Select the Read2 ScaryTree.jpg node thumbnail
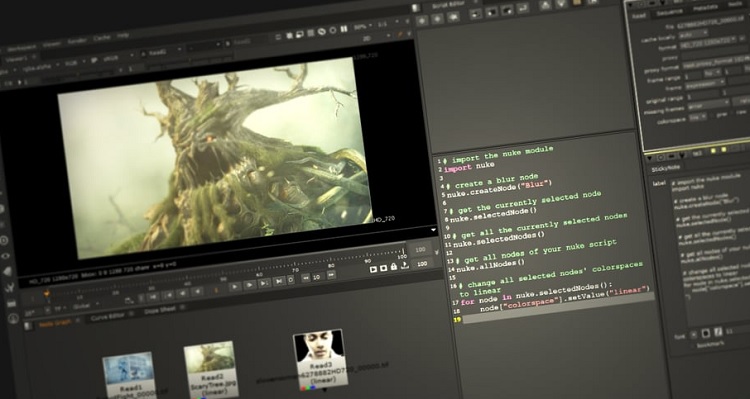Screen dimensions: 750x399 (211, 368)
